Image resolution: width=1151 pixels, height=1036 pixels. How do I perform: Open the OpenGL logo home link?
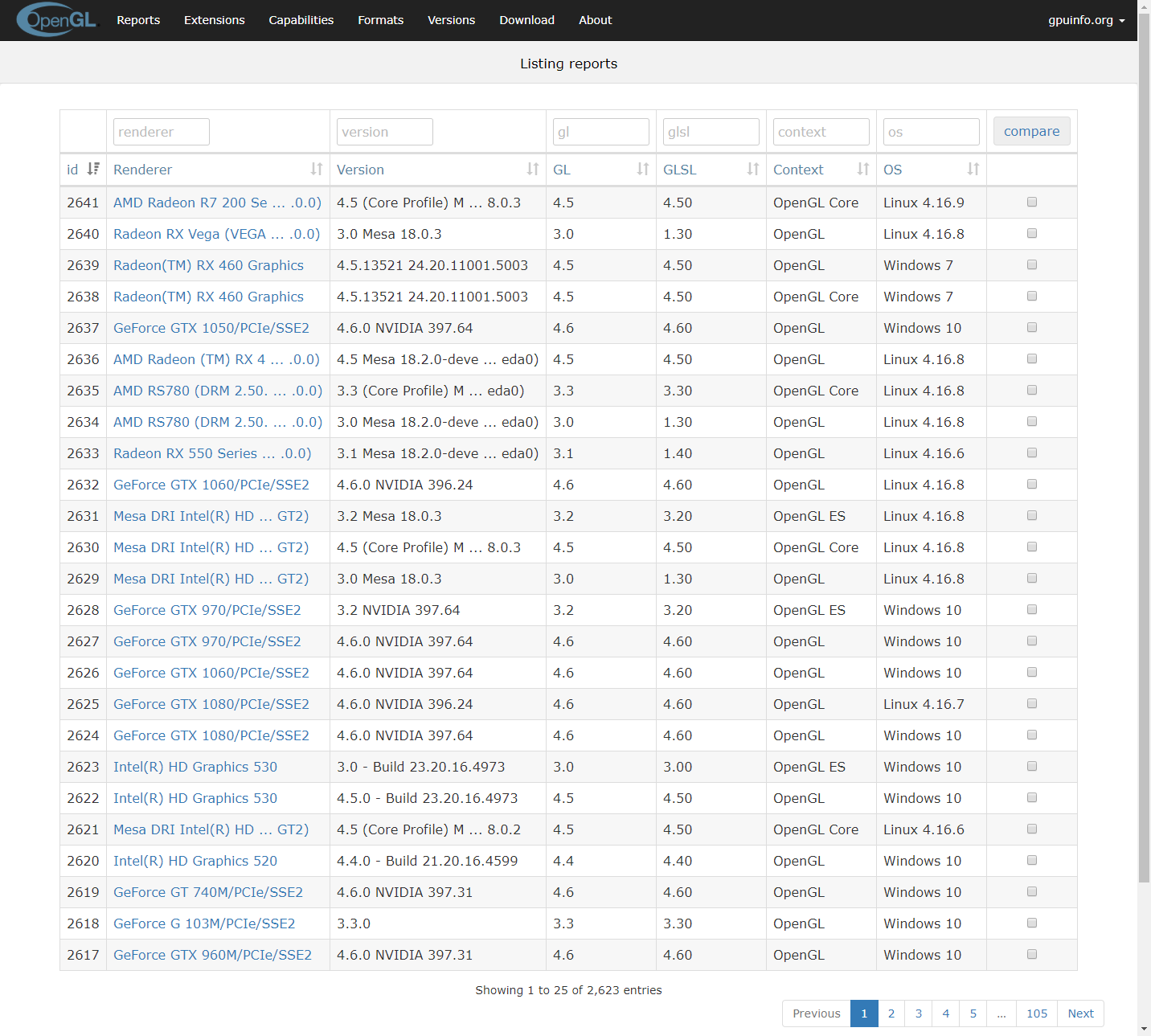pyautogui.click(x=56, y=20)
